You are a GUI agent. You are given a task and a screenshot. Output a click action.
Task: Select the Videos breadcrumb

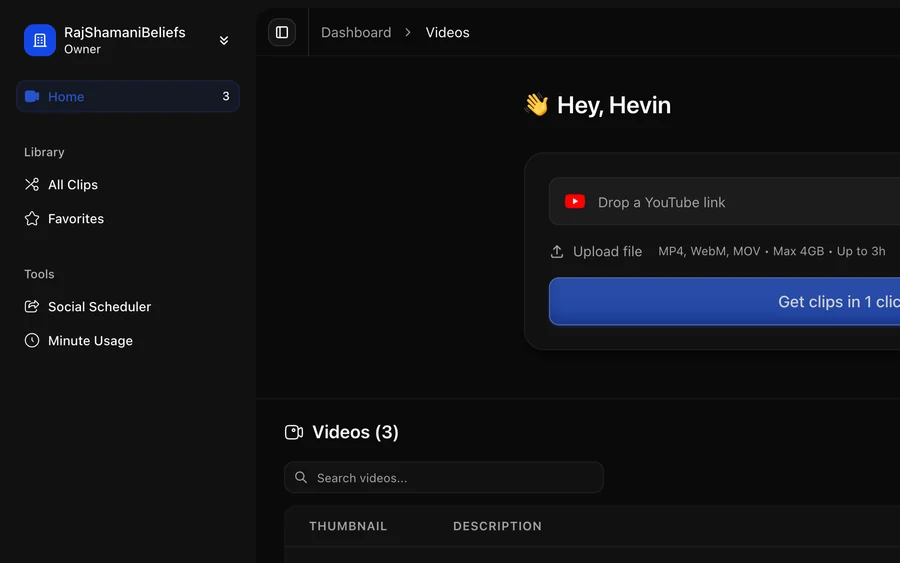(447, 32)
